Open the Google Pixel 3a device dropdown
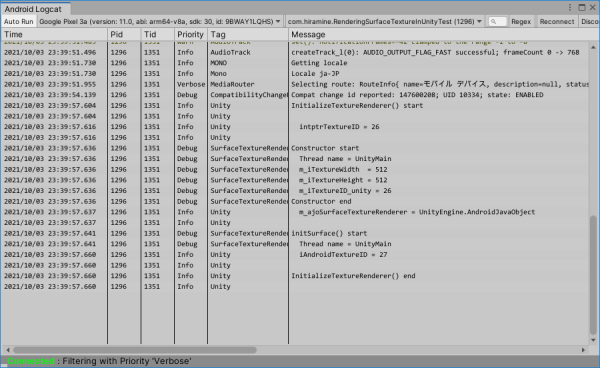This screenshot has height=368, width=600. (160, 21)
